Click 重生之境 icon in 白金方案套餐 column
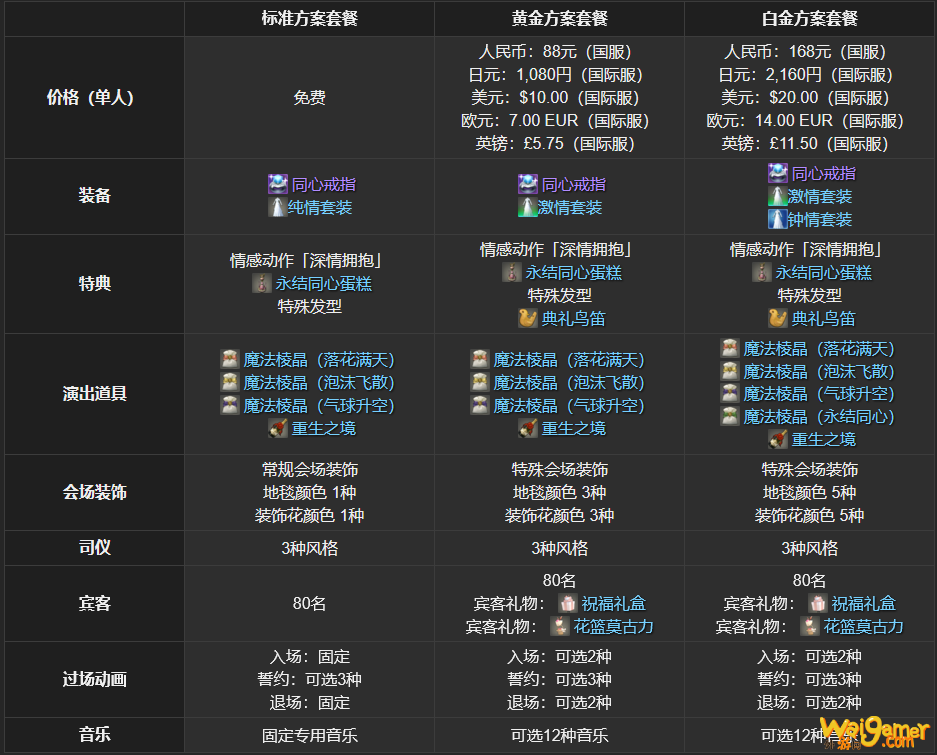Viewport: 937px width, 755px height. [x=777, y=439]
